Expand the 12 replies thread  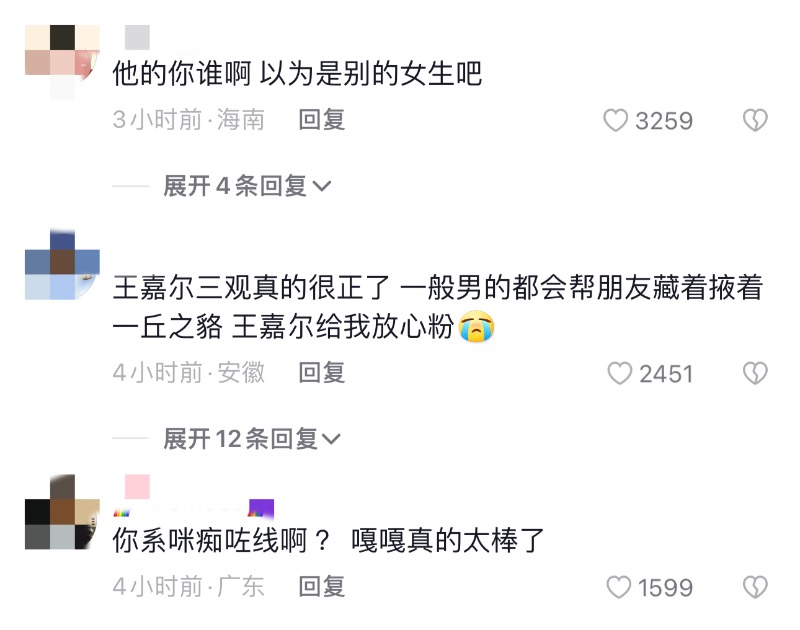tap(252, 439)
